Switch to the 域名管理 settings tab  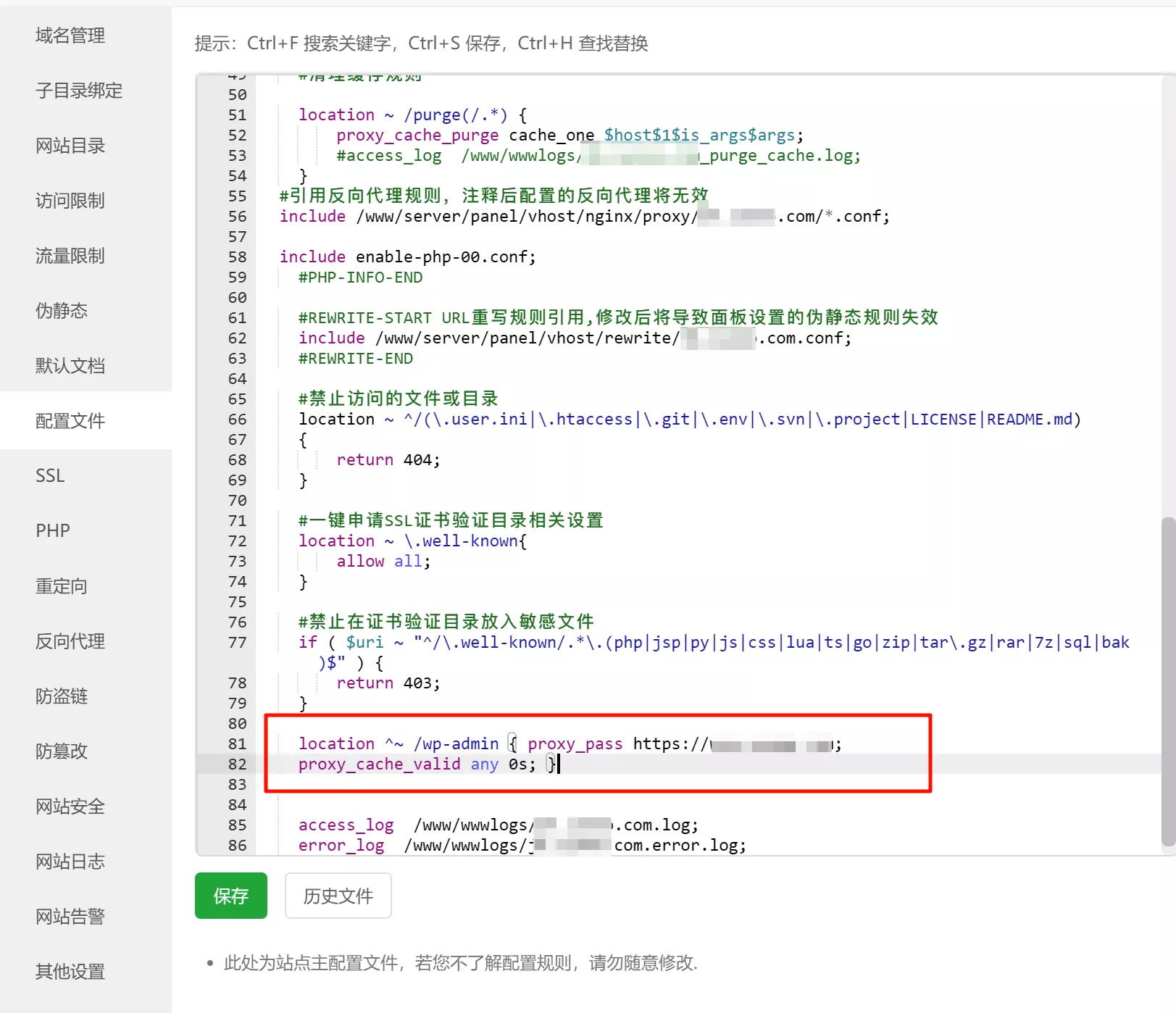coord(69,36)
